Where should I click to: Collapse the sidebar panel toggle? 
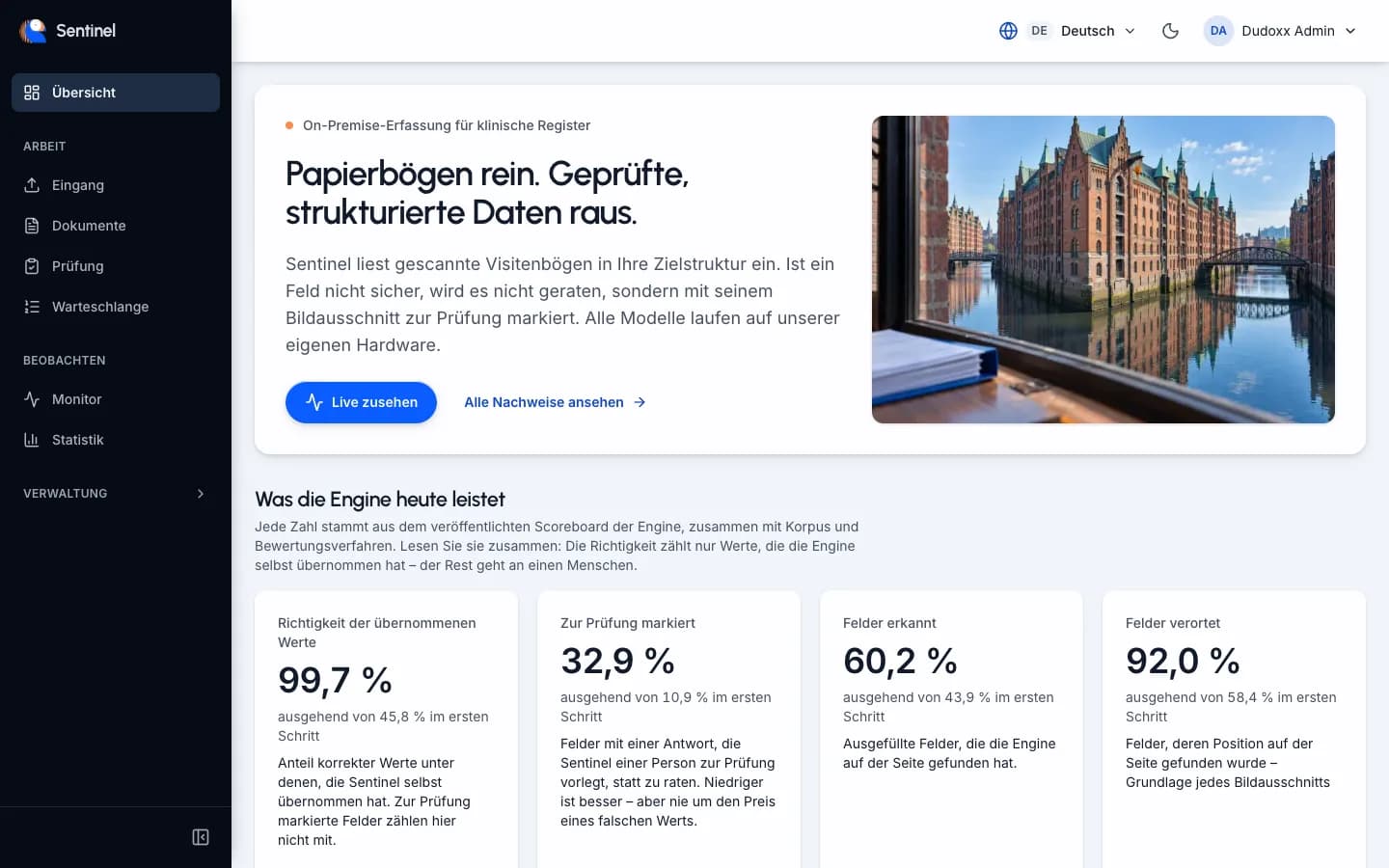201,837
